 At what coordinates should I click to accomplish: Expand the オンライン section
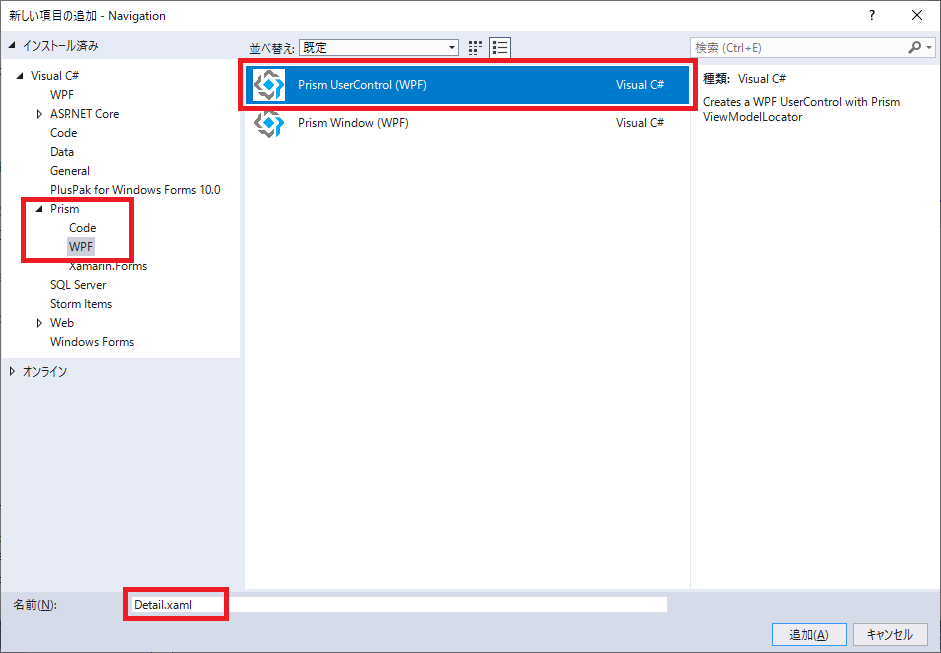[x=12, y=372]
